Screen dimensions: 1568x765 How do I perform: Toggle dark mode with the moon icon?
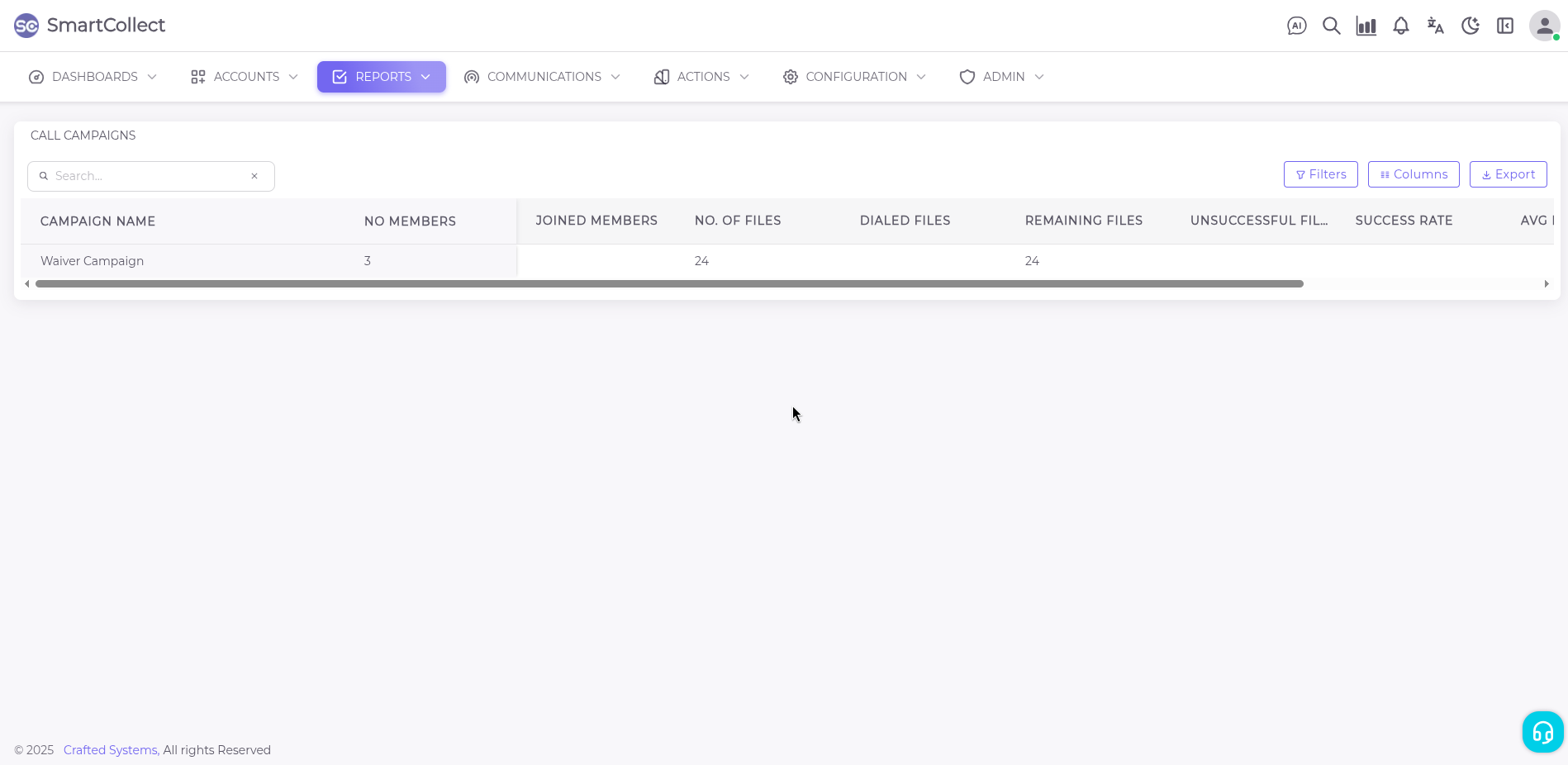coord(1470,26)
